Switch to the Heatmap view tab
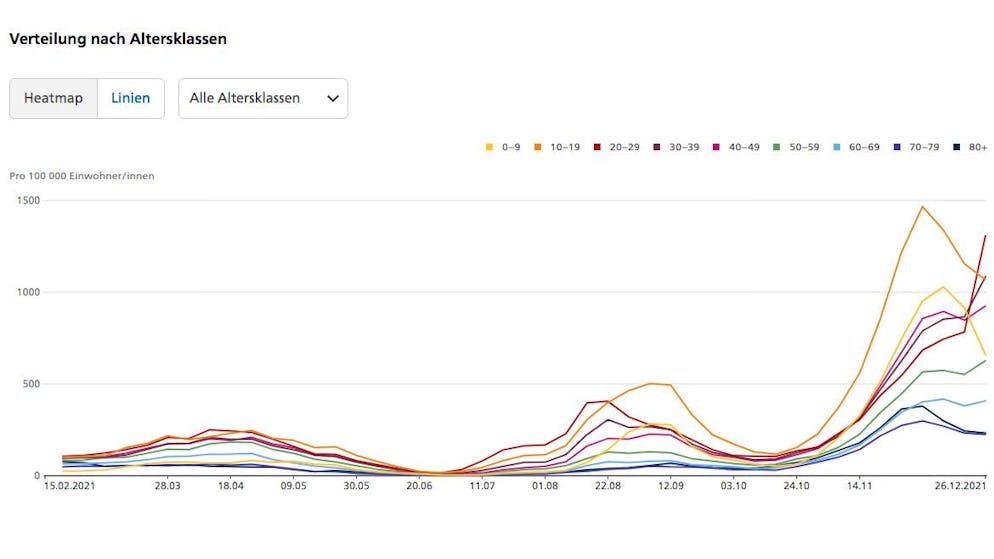 [x=54, y=99]
